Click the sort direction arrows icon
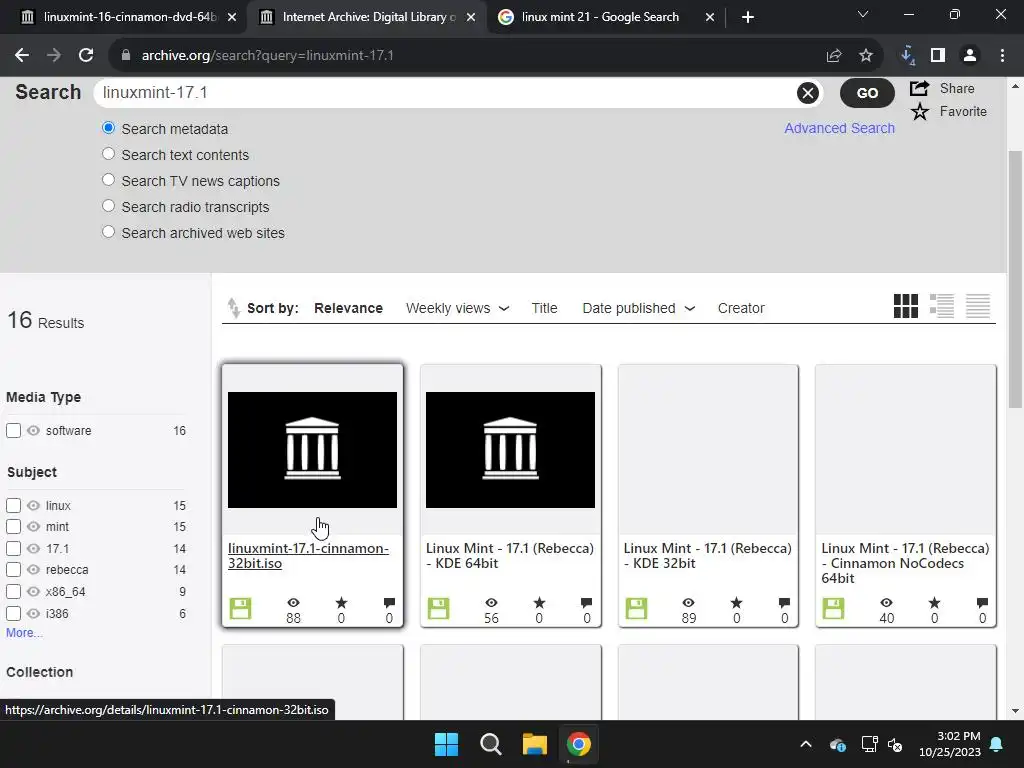Image resolution: width=1024 pixels, height=768 pixels. coord(233,308)
